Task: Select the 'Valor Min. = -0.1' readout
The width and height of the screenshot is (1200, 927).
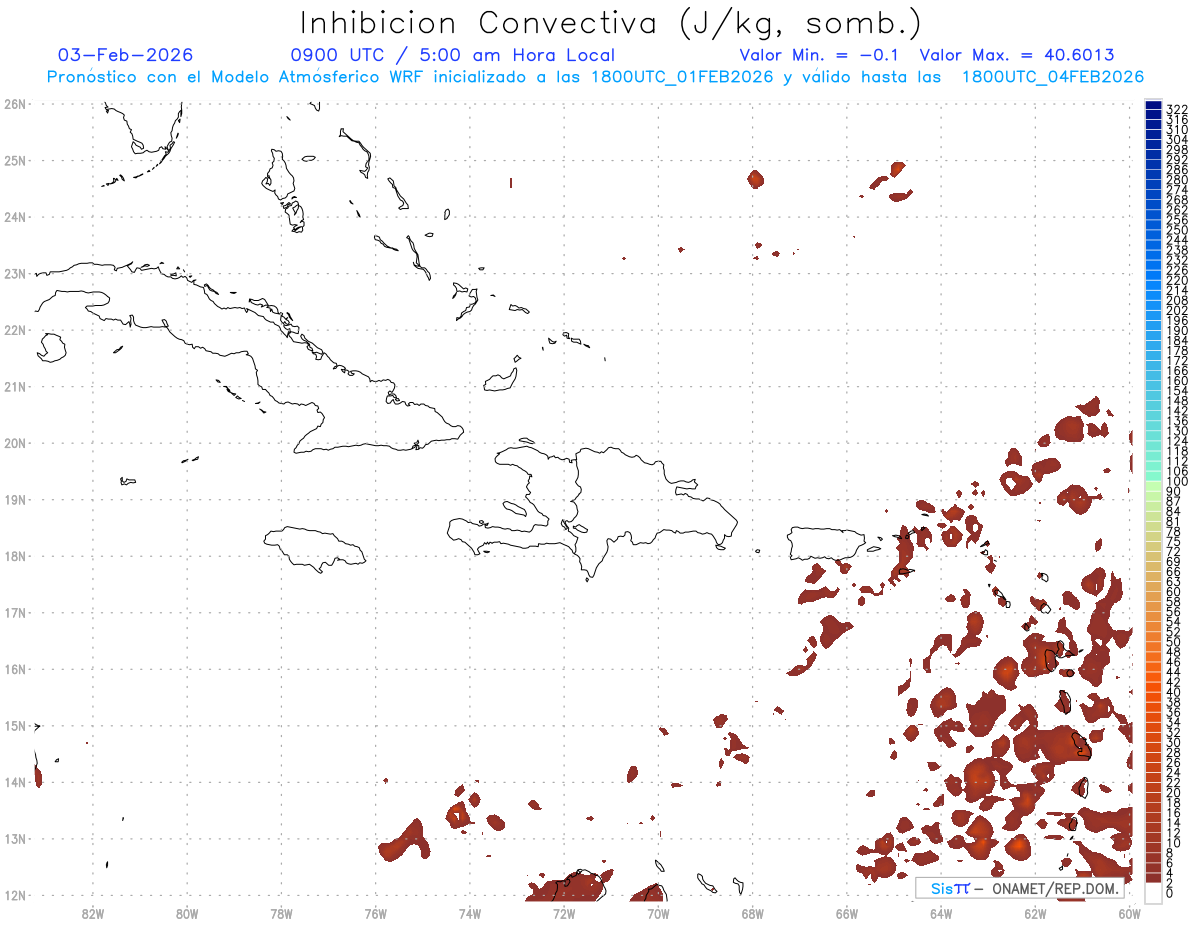Action: [x=820, y=55]
